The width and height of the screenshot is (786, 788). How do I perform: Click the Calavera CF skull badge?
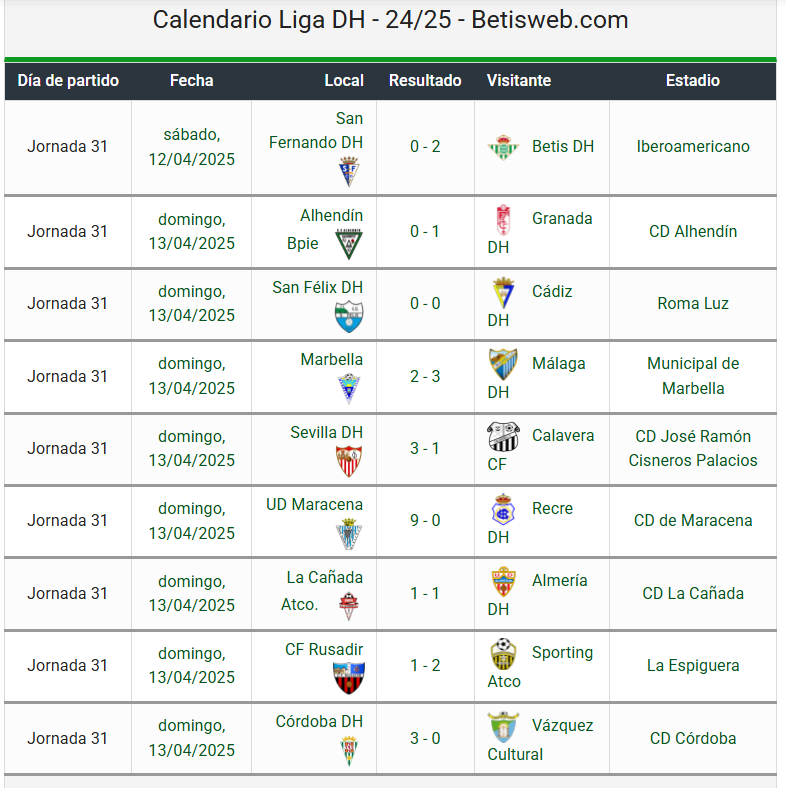coord(503,436)
